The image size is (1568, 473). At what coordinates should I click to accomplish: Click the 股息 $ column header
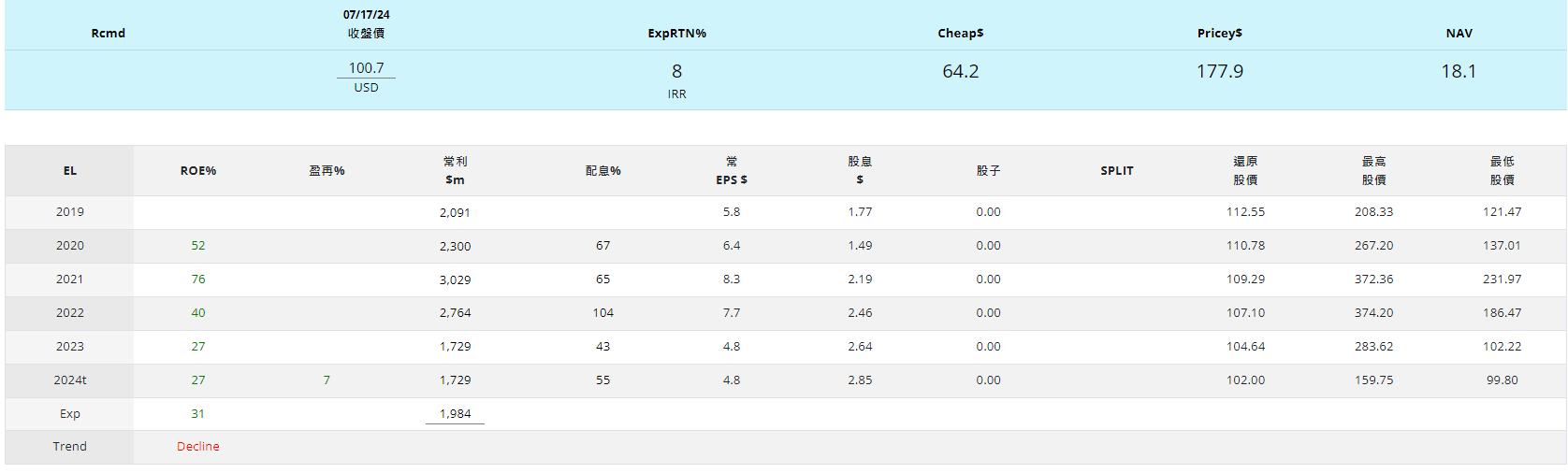(x=860, y=171)
